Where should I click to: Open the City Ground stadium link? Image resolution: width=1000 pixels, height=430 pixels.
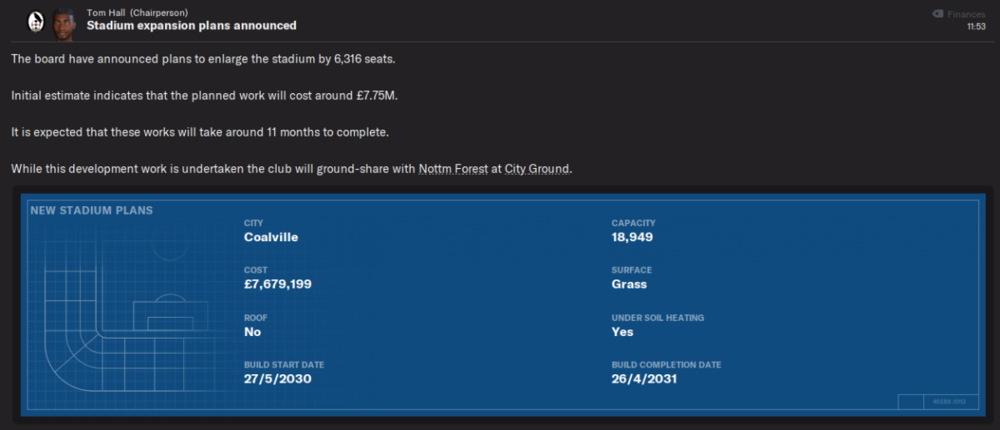tap(535, 170)
